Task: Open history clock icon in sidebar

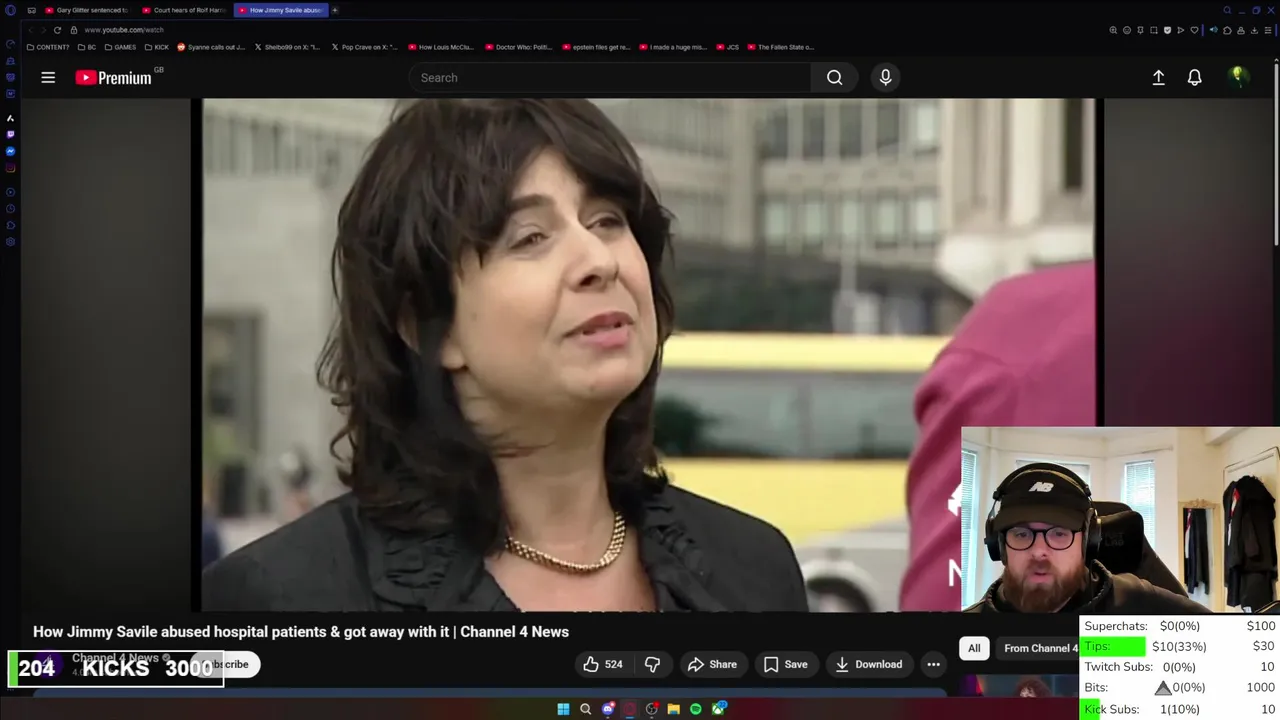Action: click(x=10, y=208)
